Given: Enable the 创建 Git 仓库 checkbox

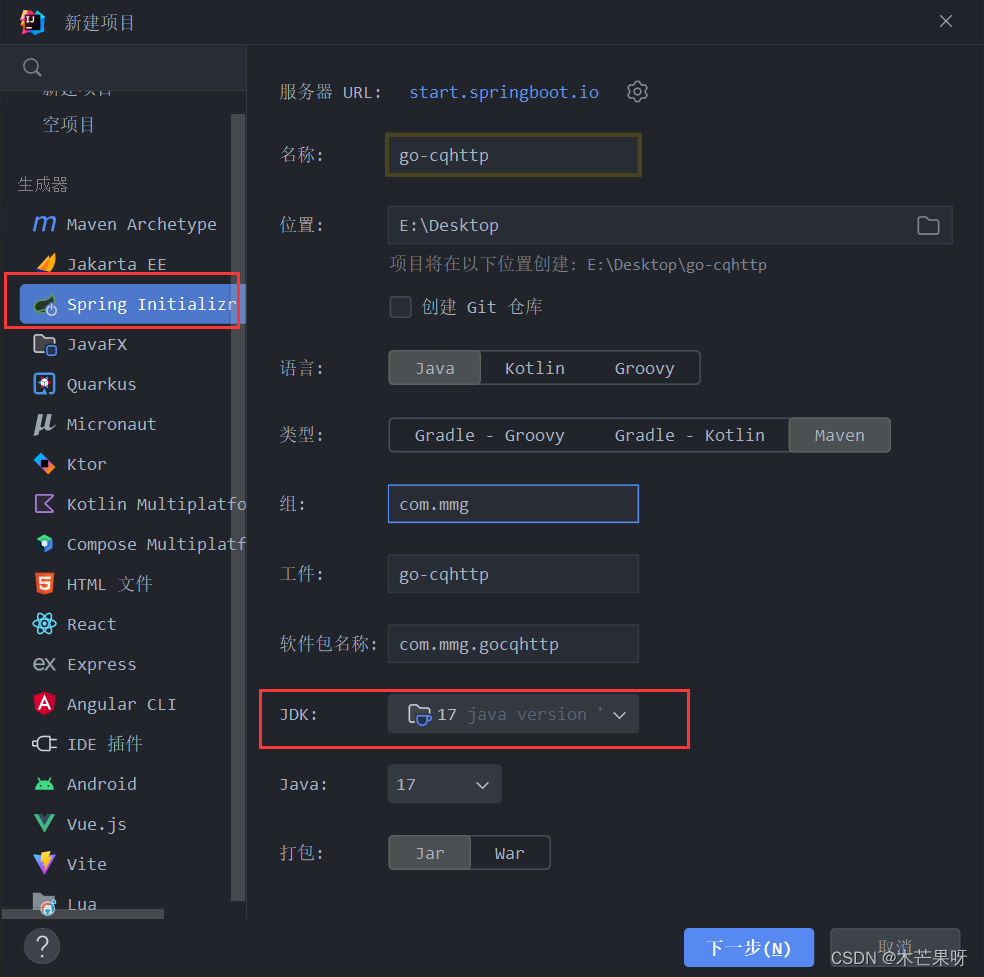Looking at the screenshot, I should coord(400,307).
